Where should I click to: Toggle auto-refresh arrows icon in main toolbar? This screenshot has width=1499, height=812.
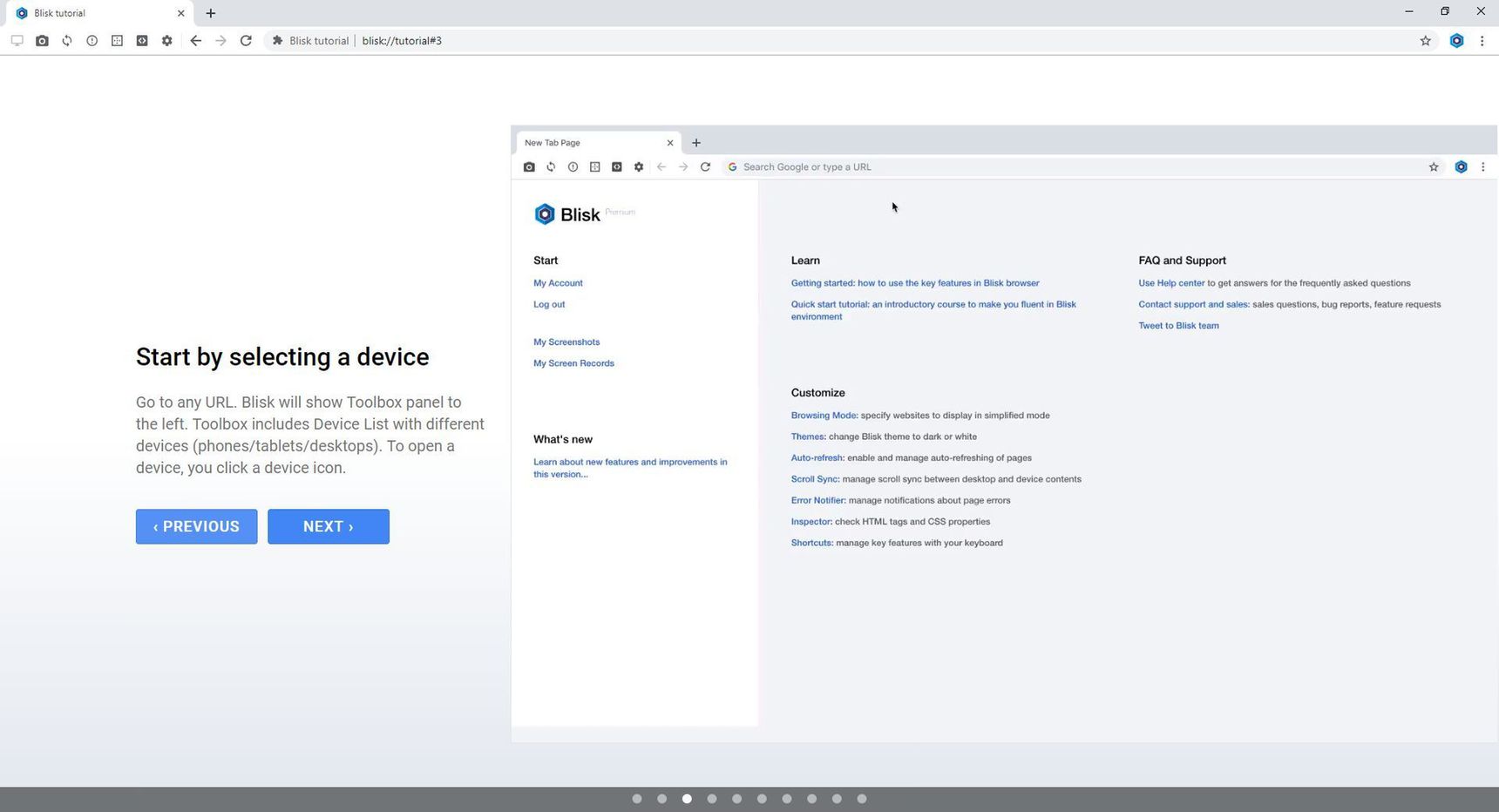coord(67,41)
